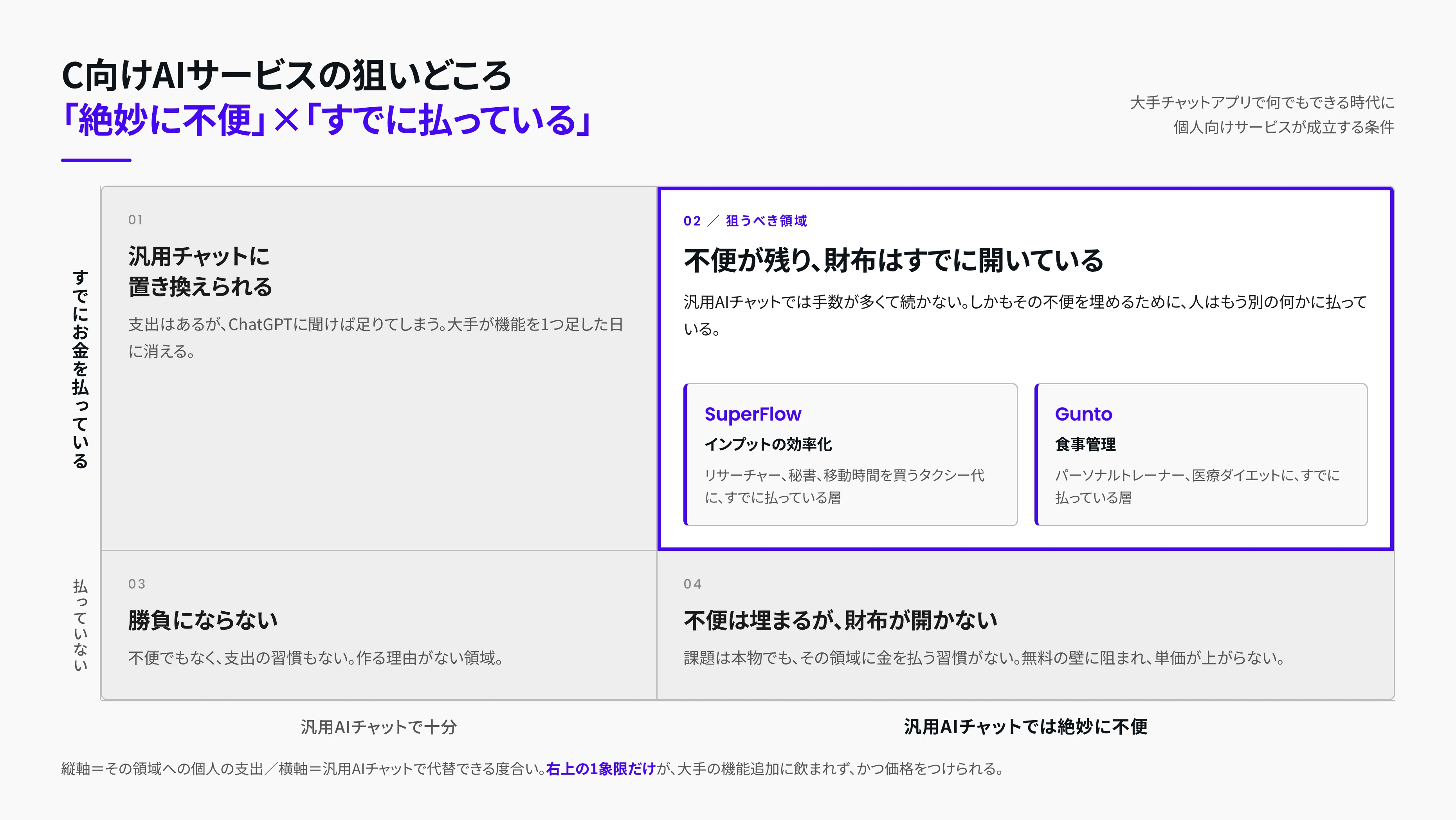Click the vertical axis label '払っていない'
Image resolution: width=1456 pixels, height=820 pixels.
pos(81,625)
